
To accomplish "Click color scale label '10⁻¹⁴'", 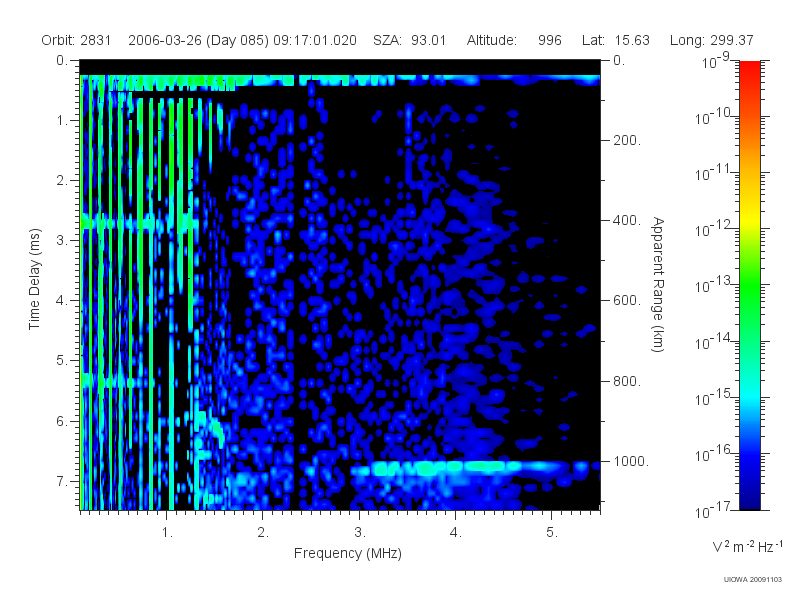I will point(712,341).
